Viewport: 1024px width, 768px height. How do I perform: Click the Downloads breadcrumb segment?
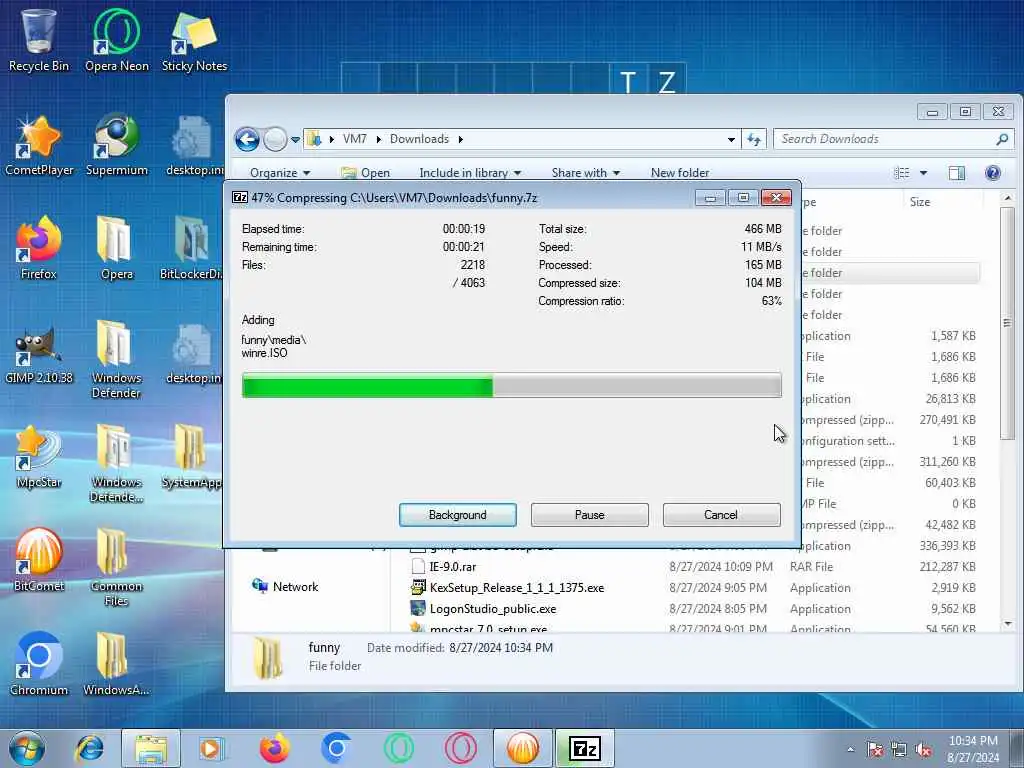click(x=419, y=139)
